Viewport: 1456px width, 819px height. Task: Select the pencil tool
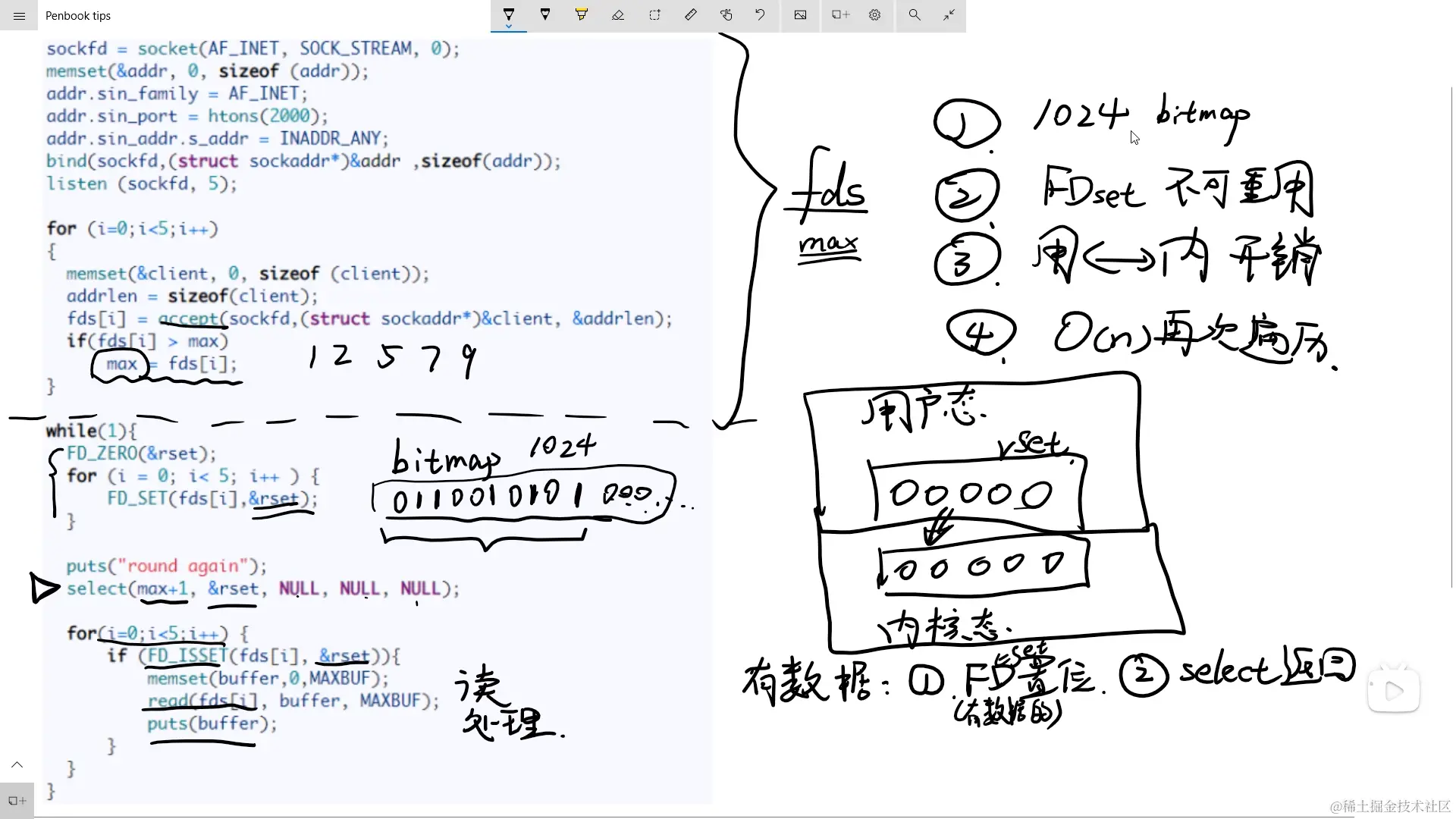(x=545, y=14)
